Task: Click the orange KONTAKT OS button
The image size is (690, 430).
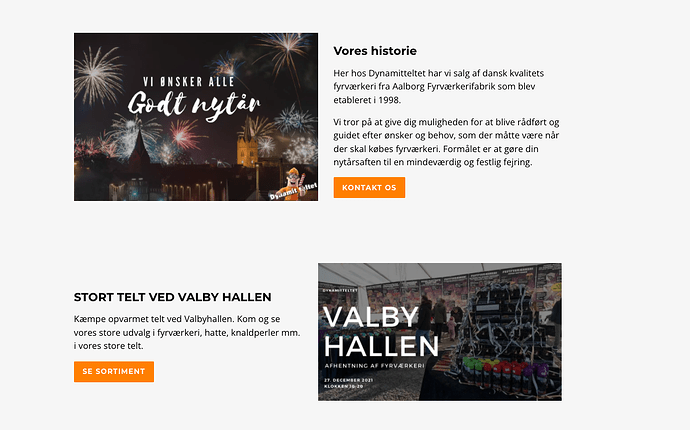Action: 369,187
